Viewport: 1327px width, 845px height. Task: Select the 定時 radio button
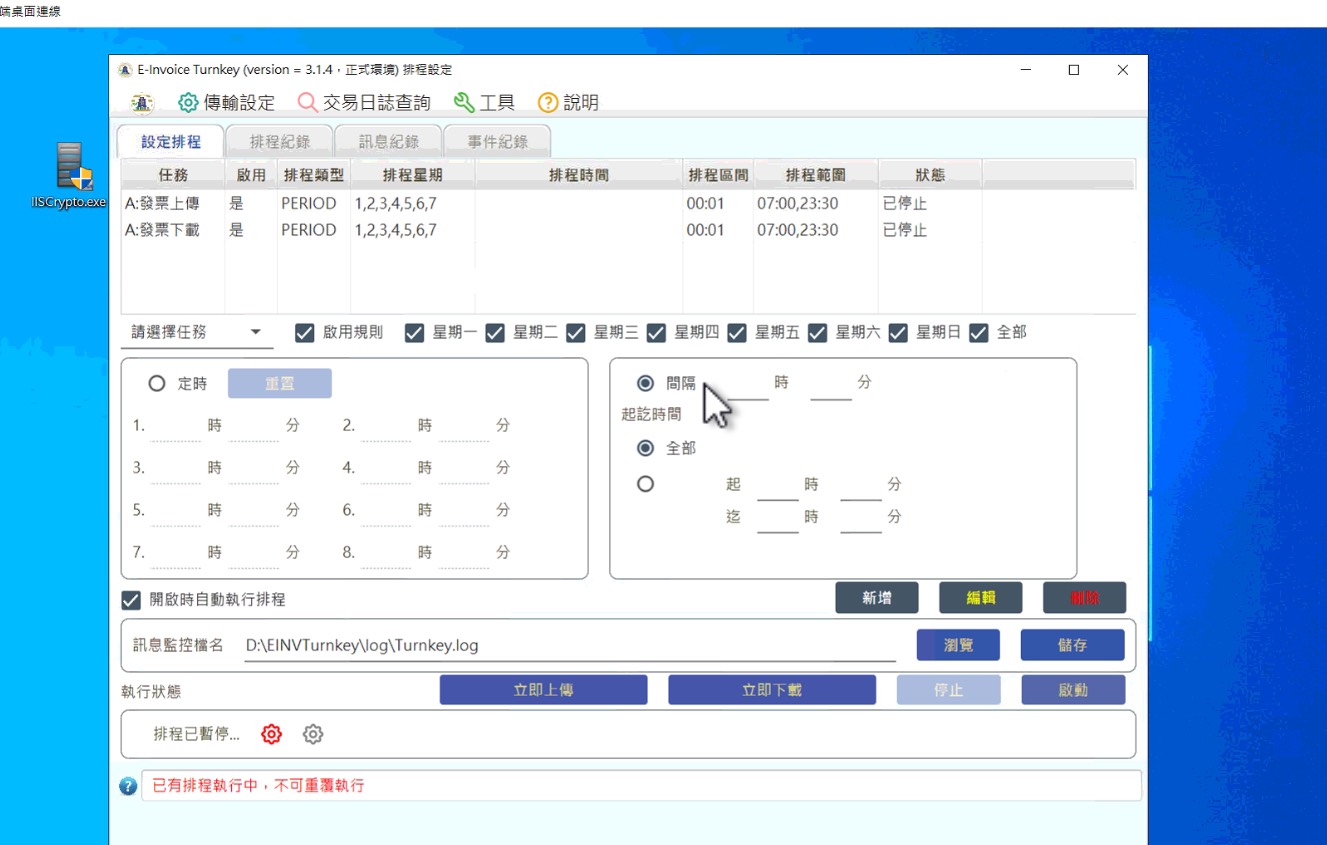(x=157, y=384)
